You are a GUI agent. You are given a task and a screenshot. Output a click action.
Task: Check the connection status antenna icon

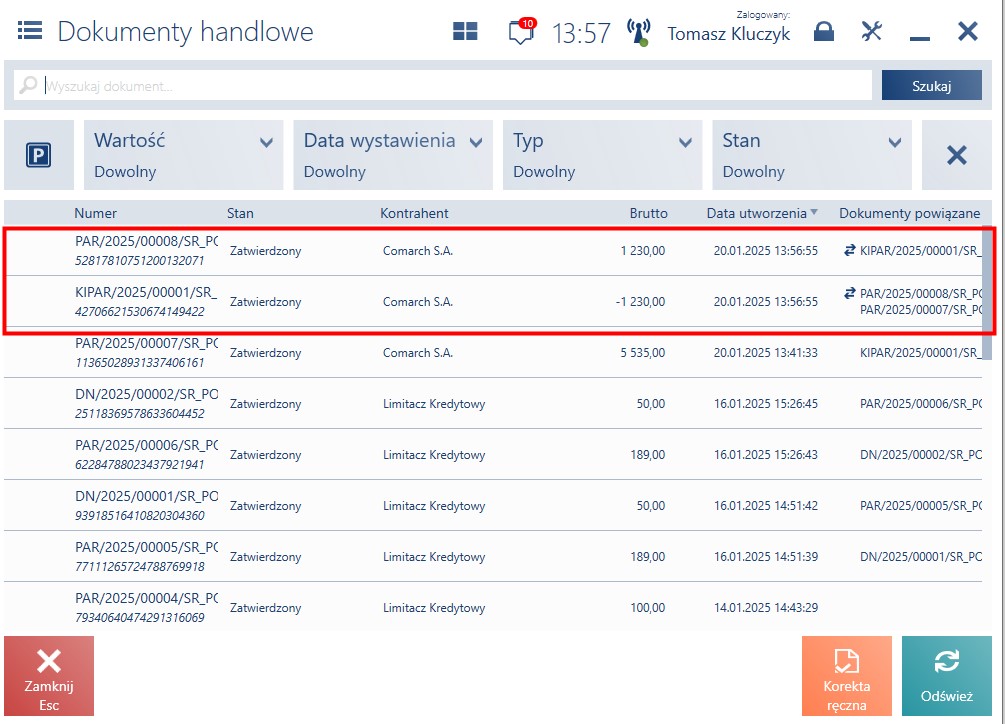tap(638, 32)
